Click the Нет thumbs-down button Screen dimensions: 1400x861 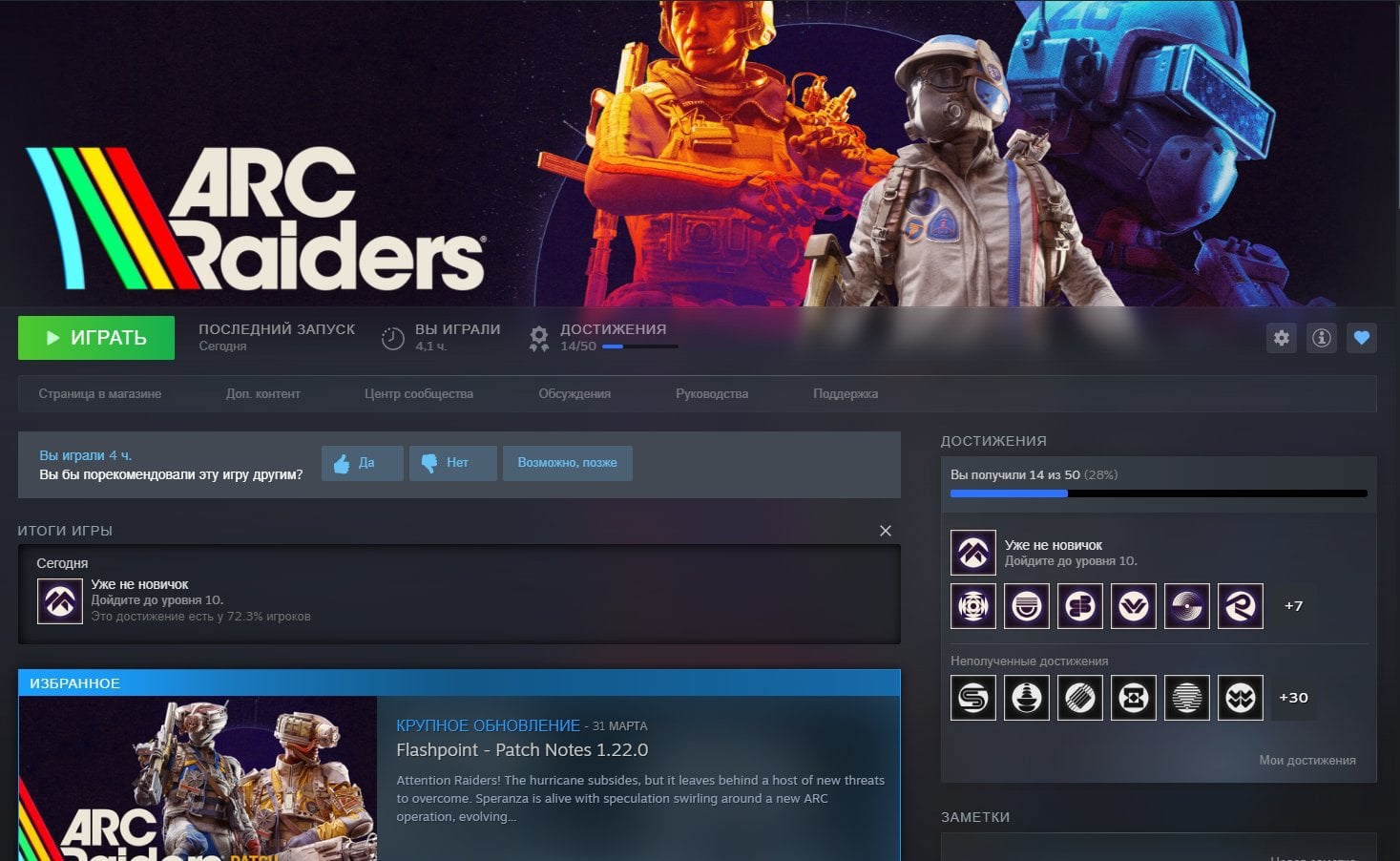[453, 463]
